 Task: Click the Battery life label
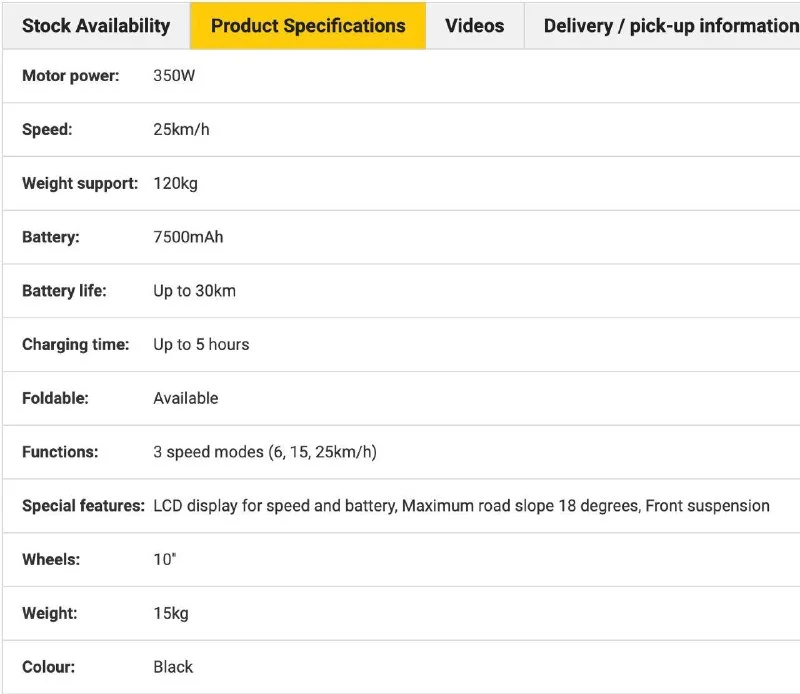coord(64,291)
